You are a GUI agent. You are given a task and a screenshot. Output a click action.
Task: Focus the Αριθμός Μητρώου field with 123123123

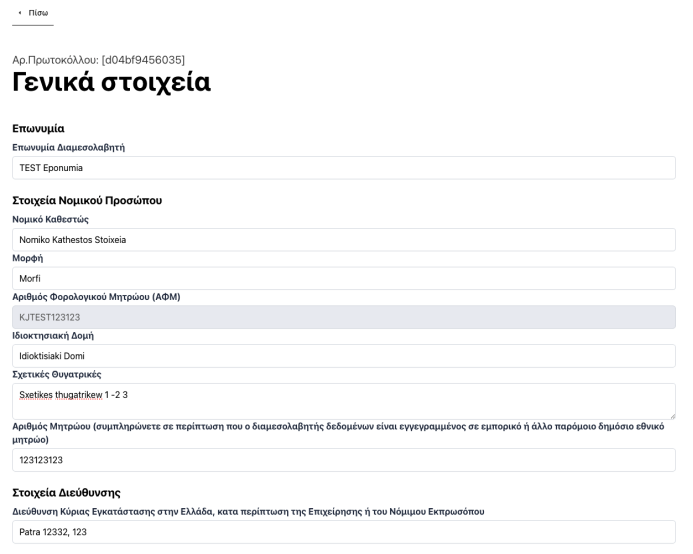(343, 460)
